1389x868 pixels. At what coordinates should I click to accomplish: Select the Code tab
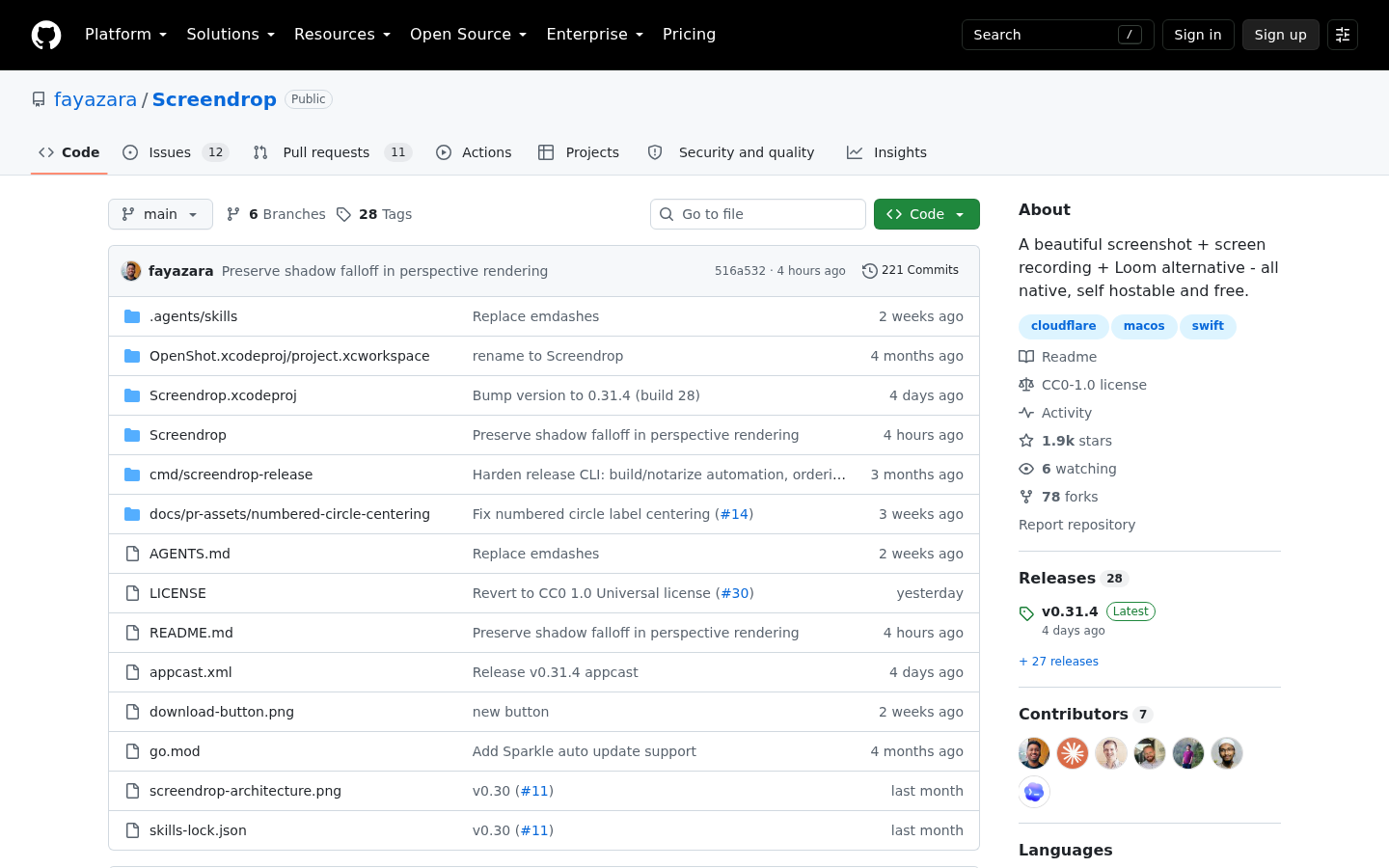click(x=68, y=152)
